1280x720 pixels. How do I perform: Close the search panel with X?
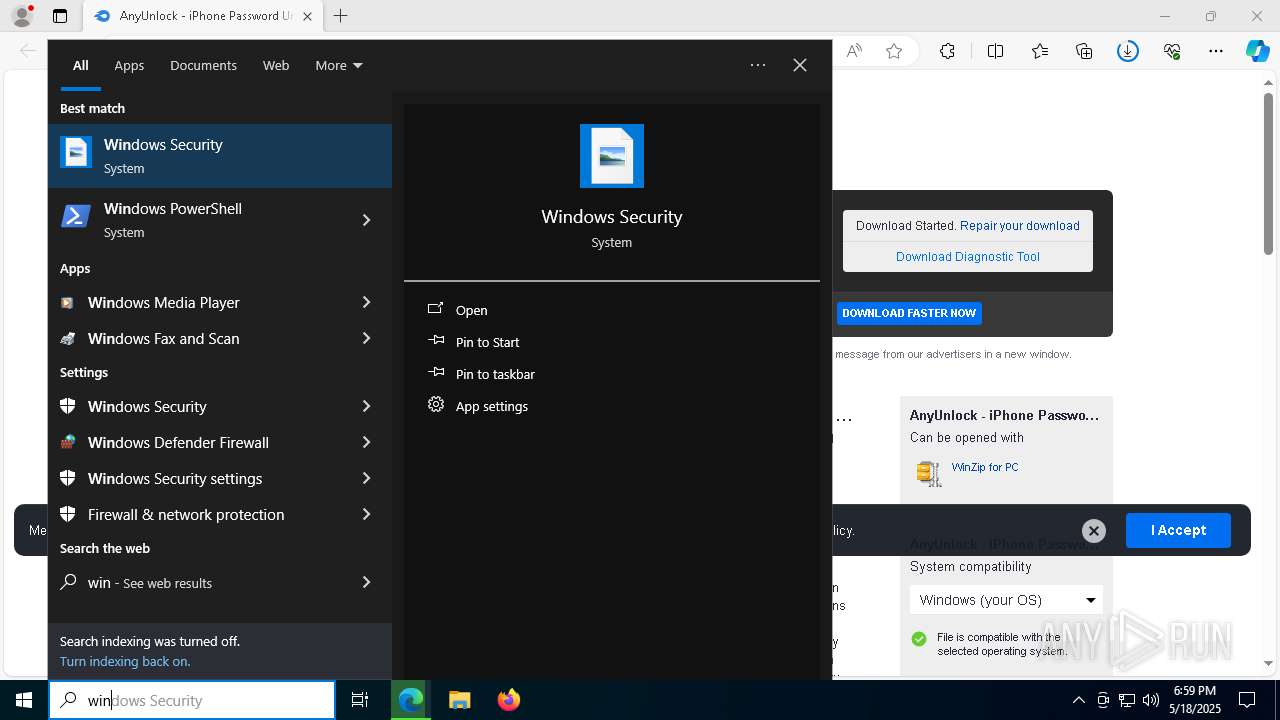800,65
